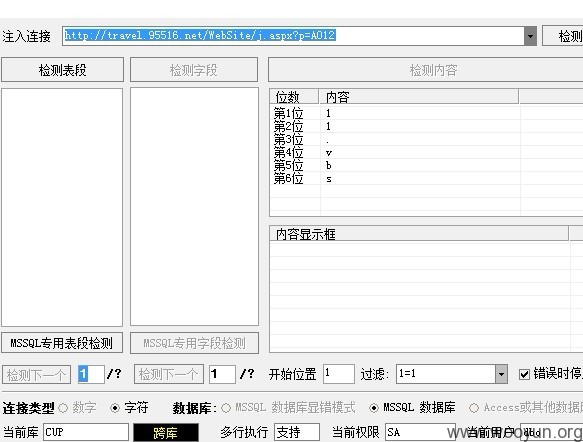Image resolution: width=583 pixels, height=442 pixels.
Task: Click the second 检测下一个 button under fields list
Action: coord(169,374)
